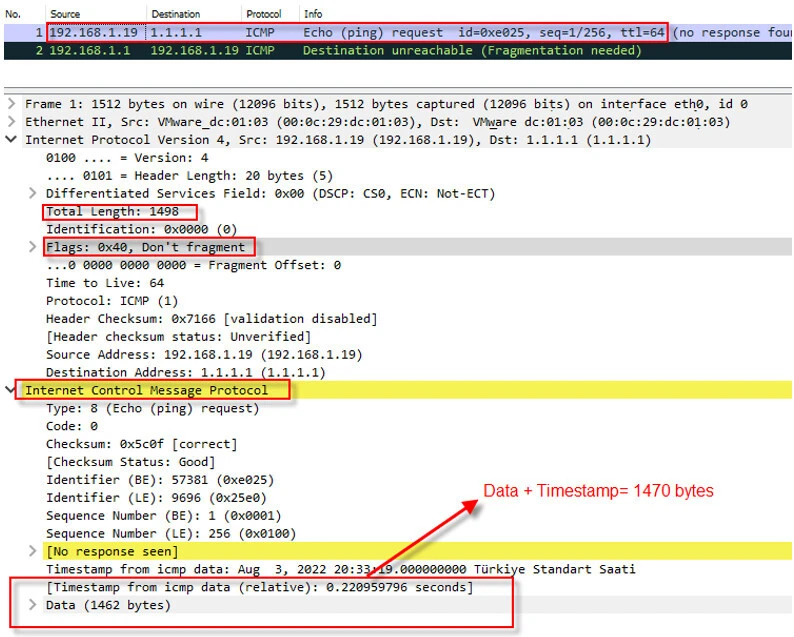The height and width of the screenshot is (637, 794).
Task: Expand the Frame 1 details row
Action: [x=11, y=104]
